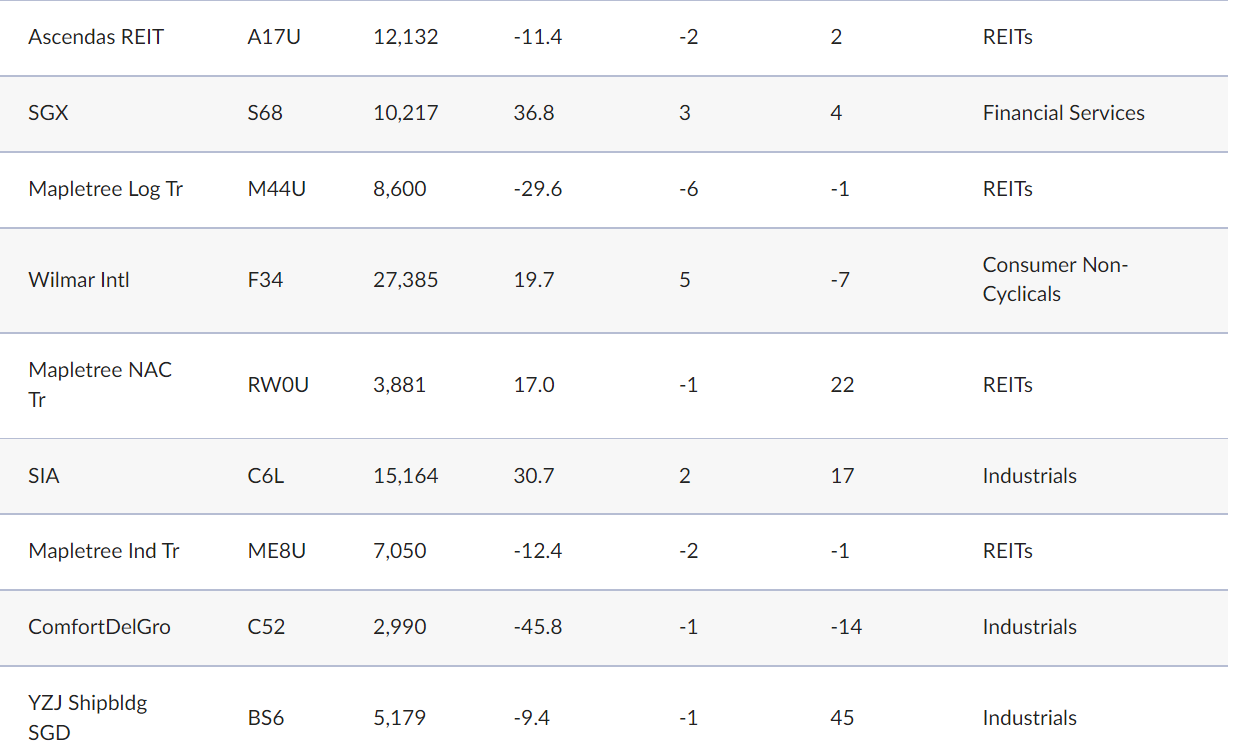Click ticker code A17U

point(276,37)
